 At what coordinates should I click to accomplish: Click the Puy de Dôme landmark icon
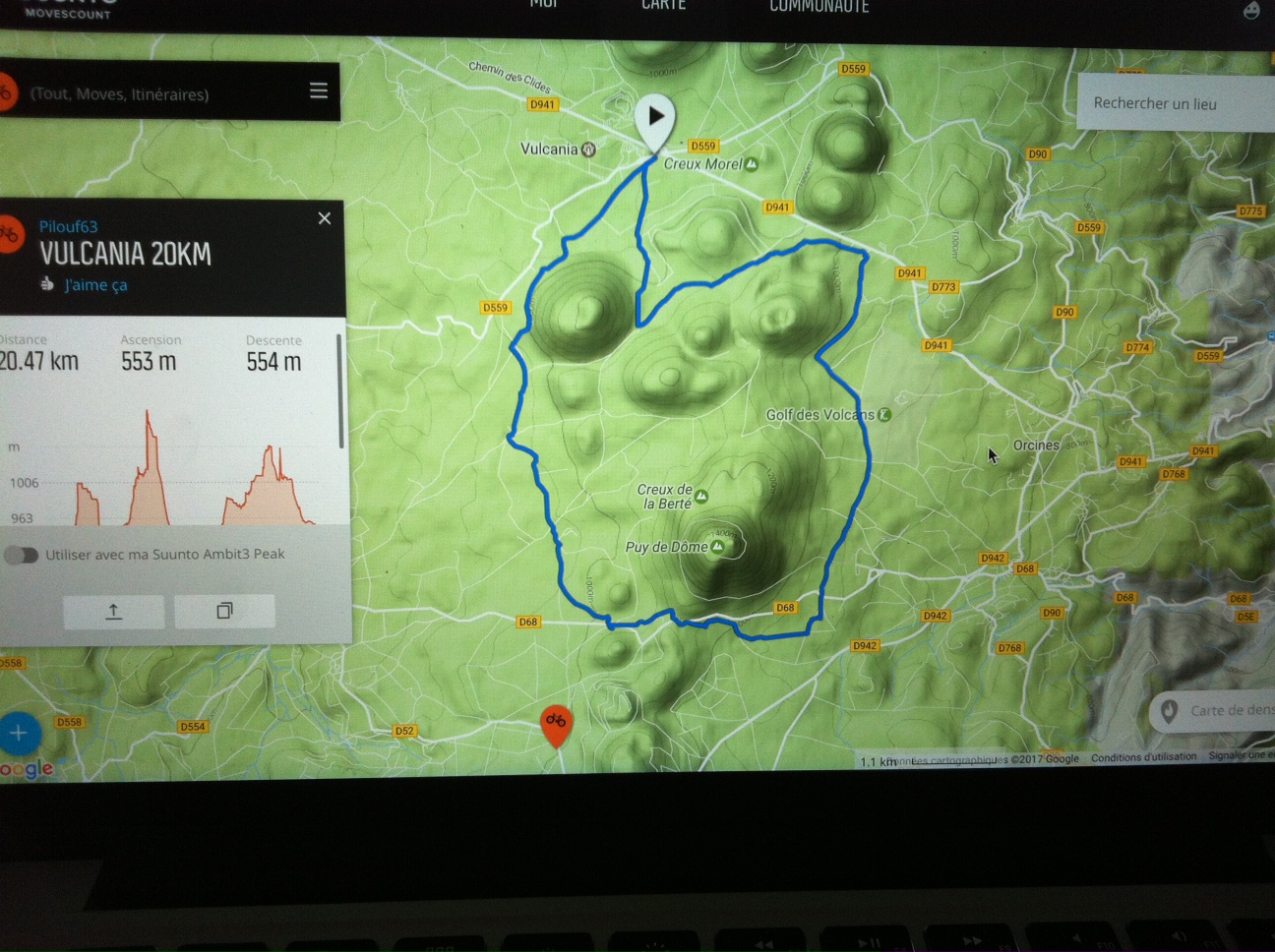718,547
